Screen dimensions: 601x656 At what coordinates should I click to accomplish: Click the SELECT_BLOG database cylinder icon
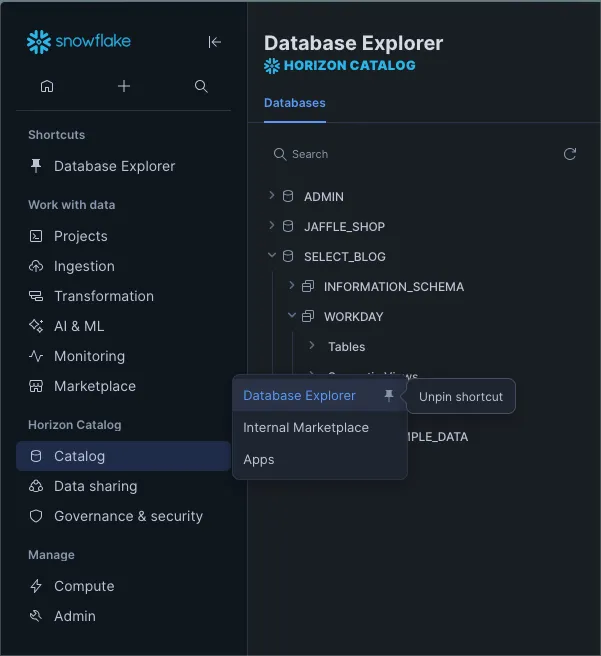(288, 256)
